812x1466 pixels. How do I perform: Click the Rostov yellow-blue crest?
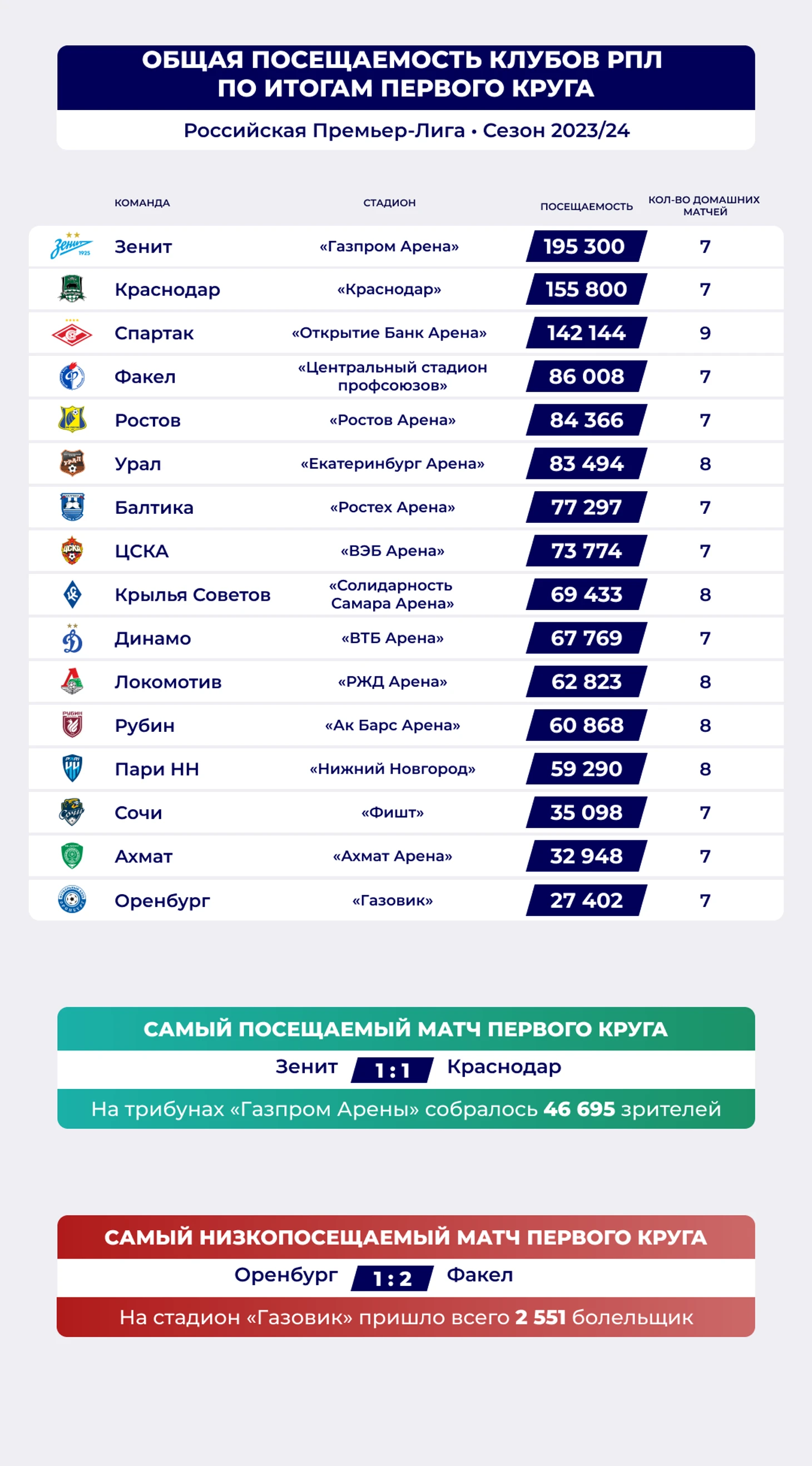(x=72, y=419)
